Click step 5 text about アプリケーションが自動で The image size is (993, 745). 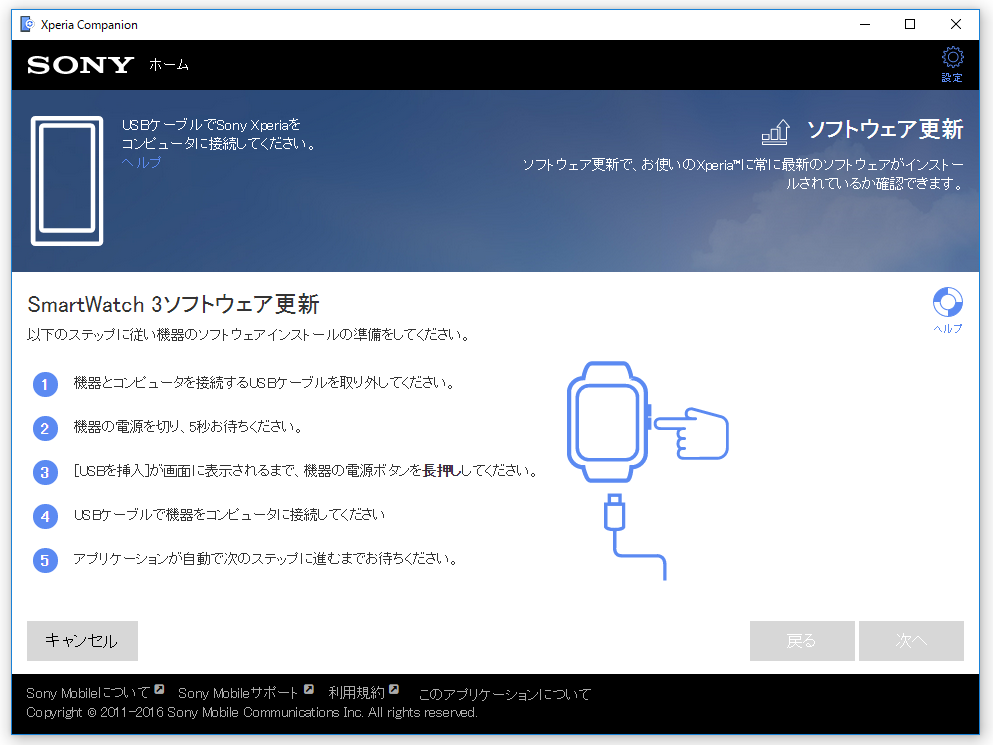265,559
